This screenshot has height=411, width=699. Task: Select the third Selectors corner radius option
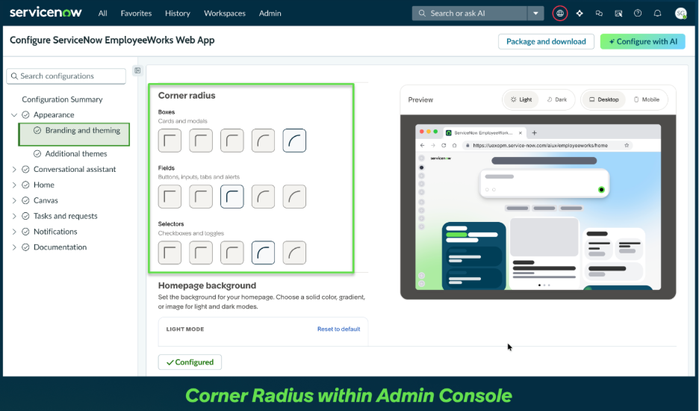232,253
